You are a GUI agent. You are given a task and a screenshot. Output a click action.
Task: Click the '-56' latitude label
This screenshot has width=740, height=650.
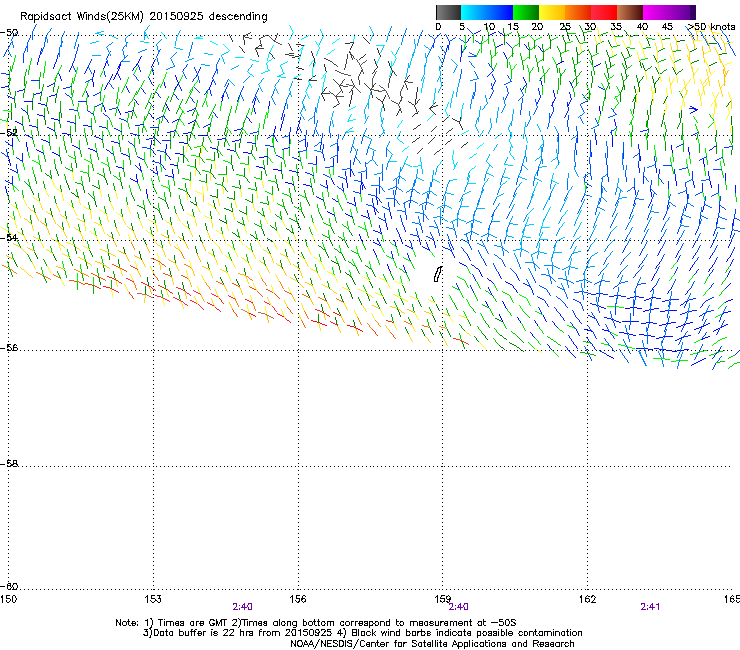tap(9, 347)
